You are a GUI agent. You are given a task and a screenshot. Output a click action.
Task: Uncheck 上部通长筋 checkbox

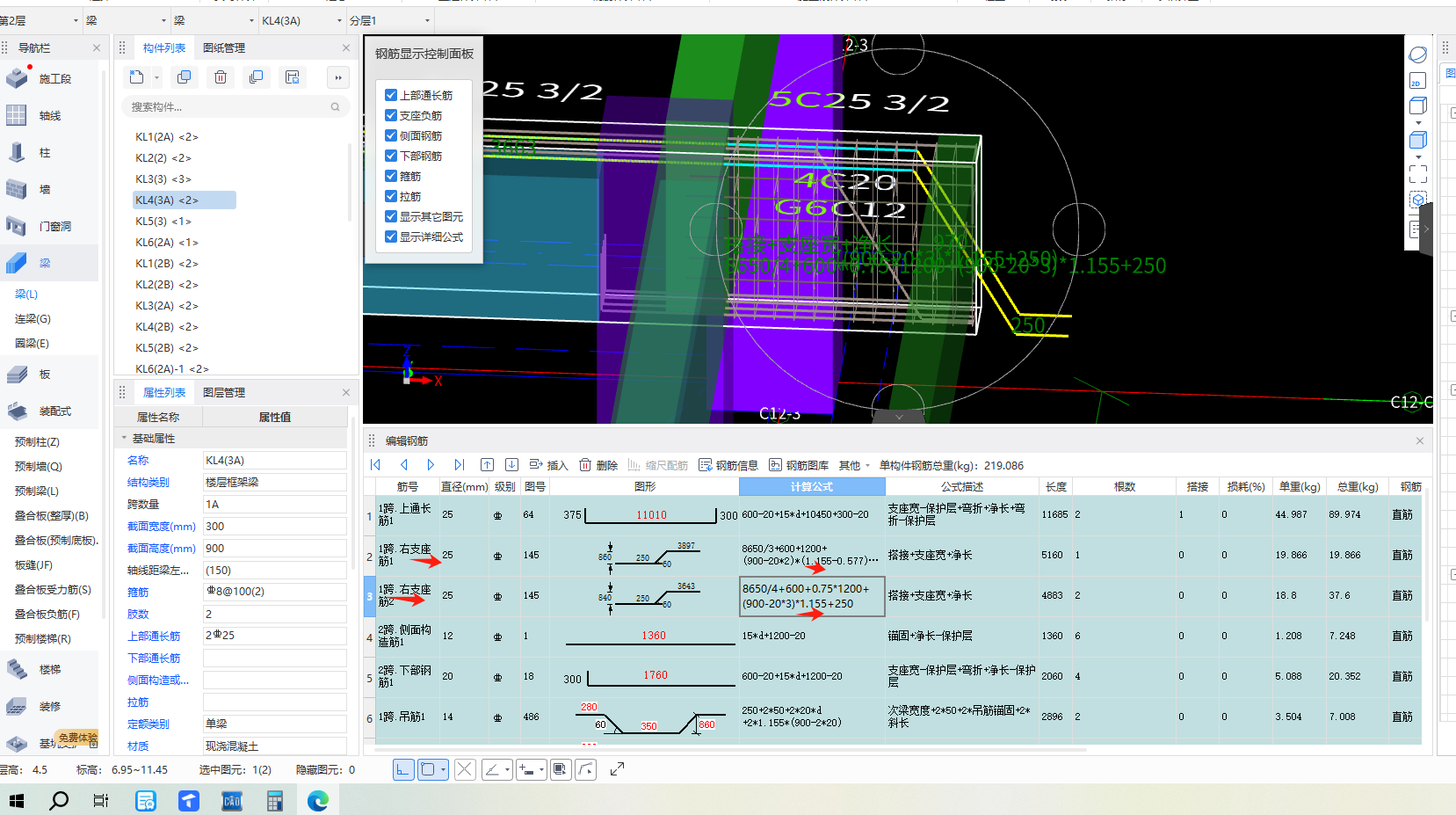pos(391,95)
